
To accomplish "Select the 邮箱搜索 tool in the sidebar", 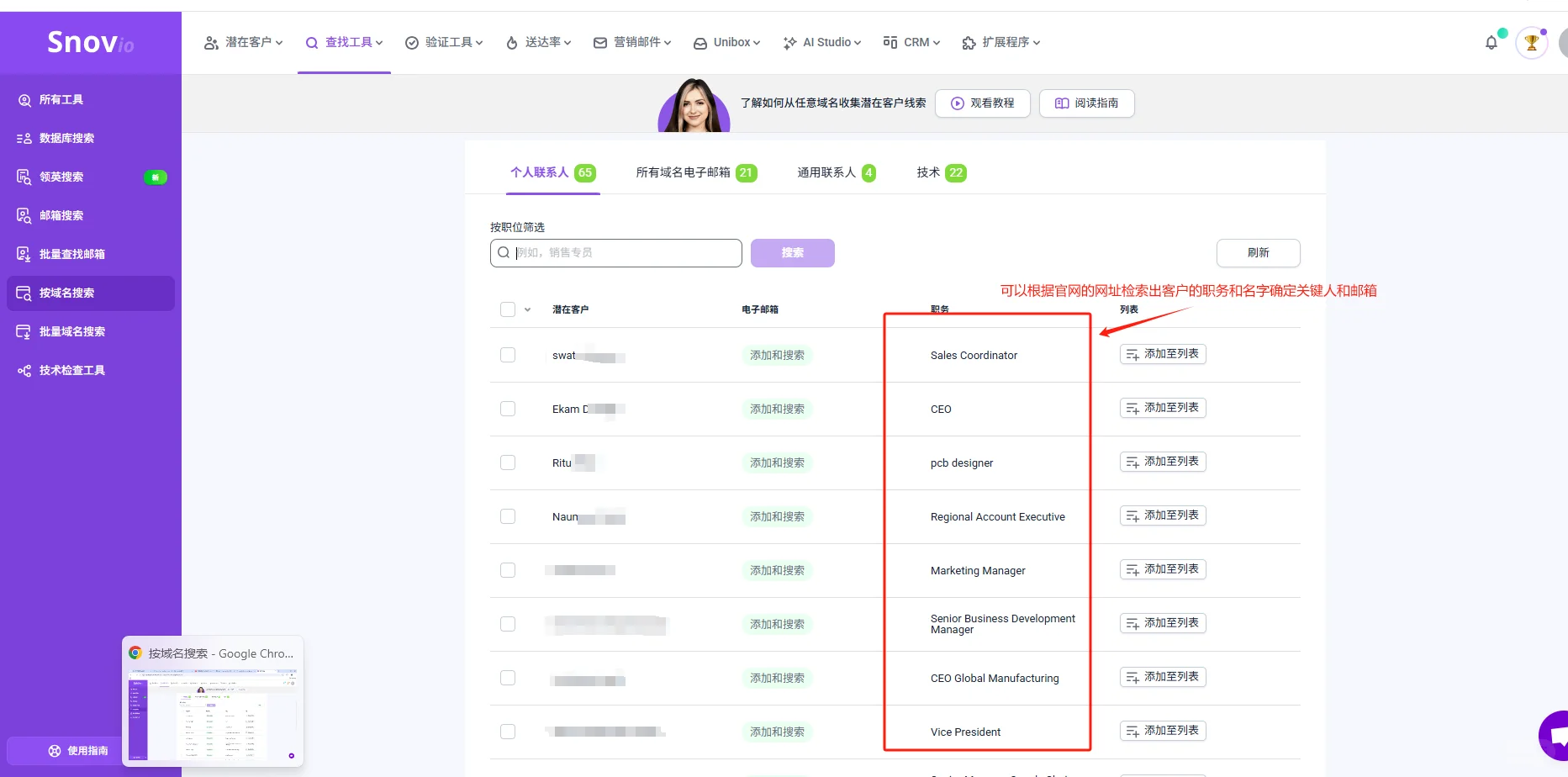I will 62,215.
